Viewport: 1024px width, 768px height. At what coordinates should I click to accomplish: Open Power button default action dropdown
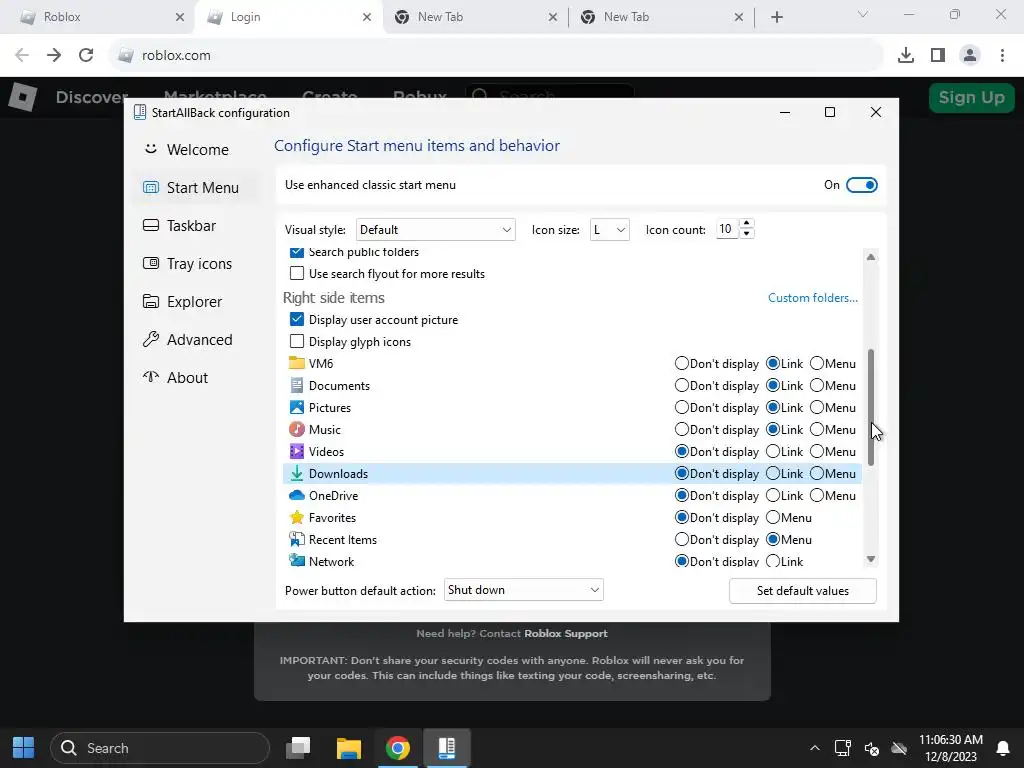tap(523, 590)
